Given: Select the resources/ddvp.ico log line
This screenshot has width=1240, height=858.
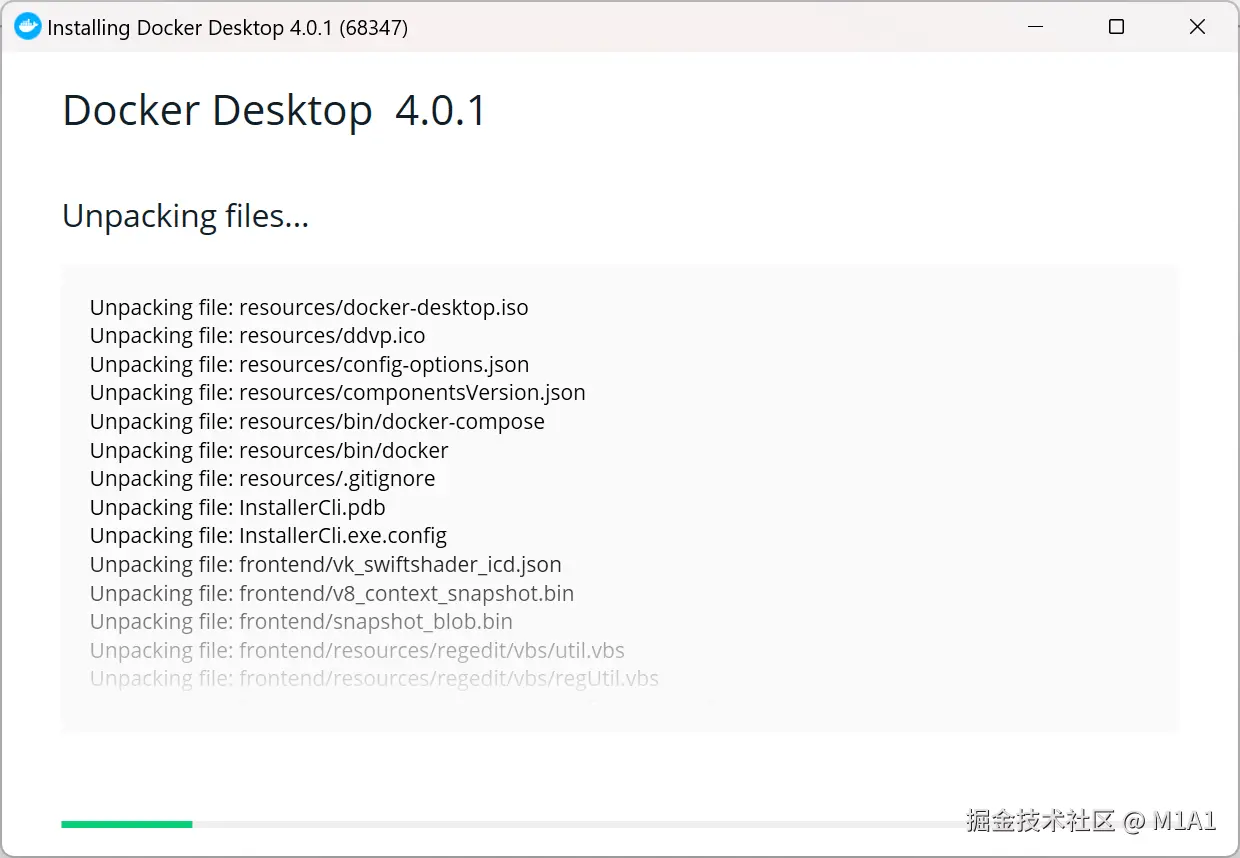Looking at the screenshot, I should pos(258,336).
